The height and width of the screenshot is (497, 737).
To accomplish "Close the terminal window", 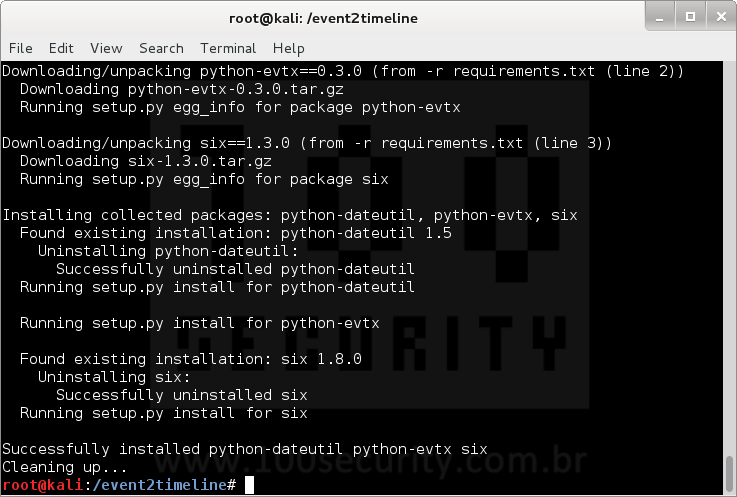I will [721, 17].
